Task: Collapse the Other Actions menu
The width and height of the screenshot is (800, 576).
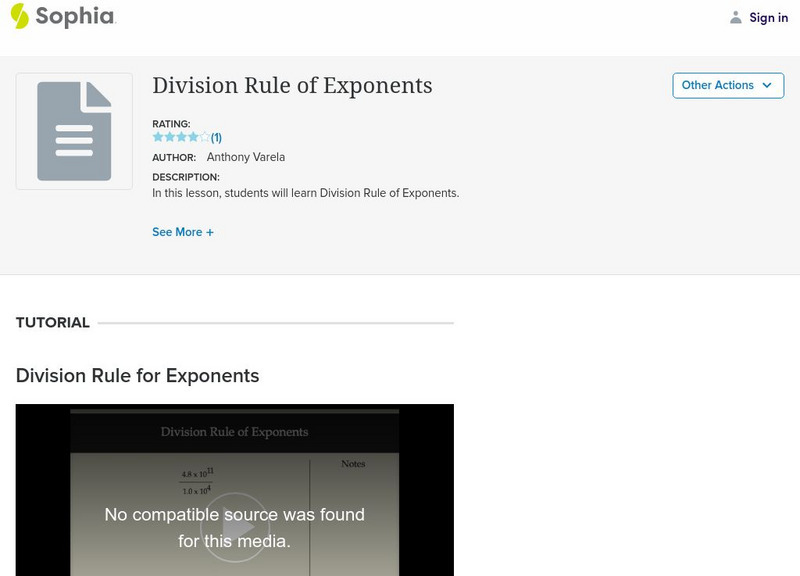Action: point(728,85)
